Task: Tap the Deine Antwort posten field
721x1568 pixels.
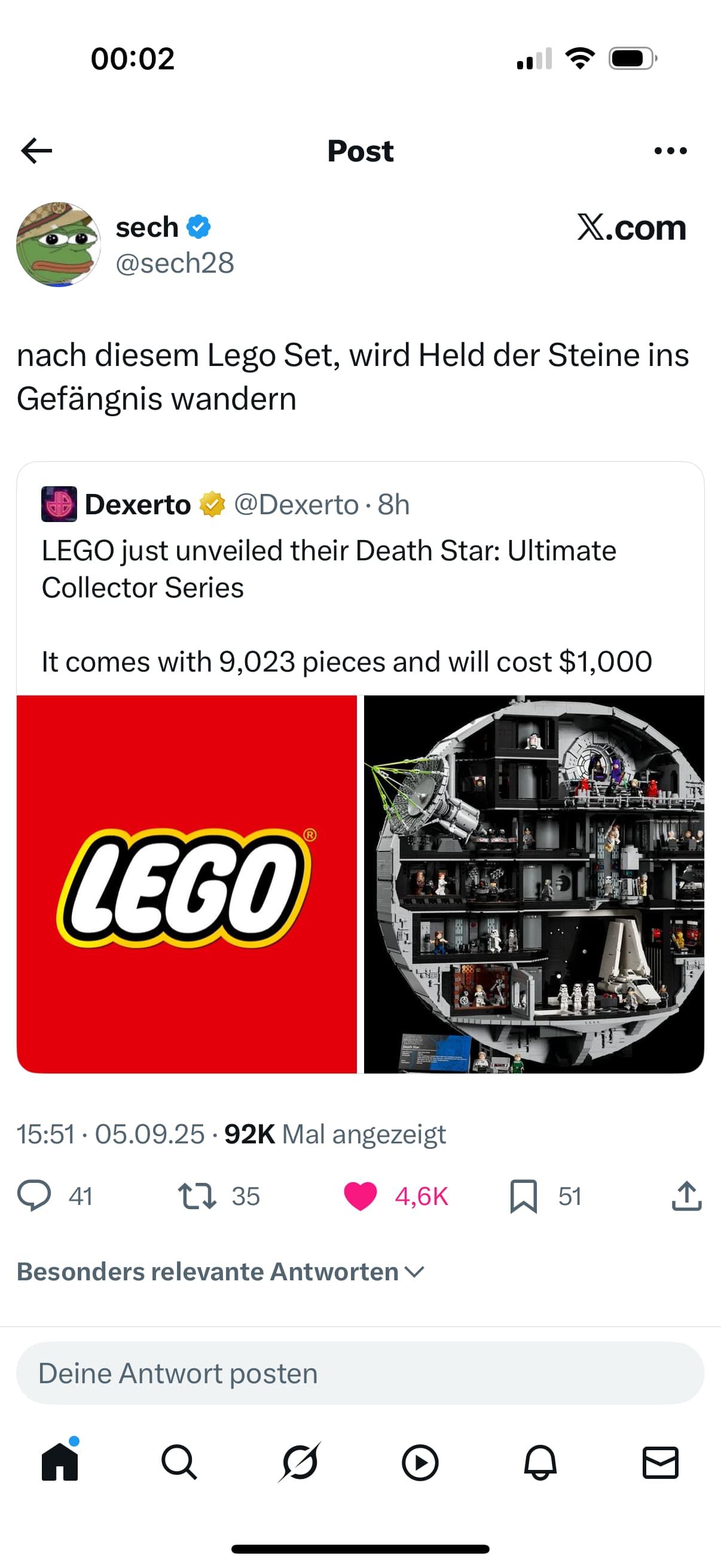Action: (x=360, y=1373)
